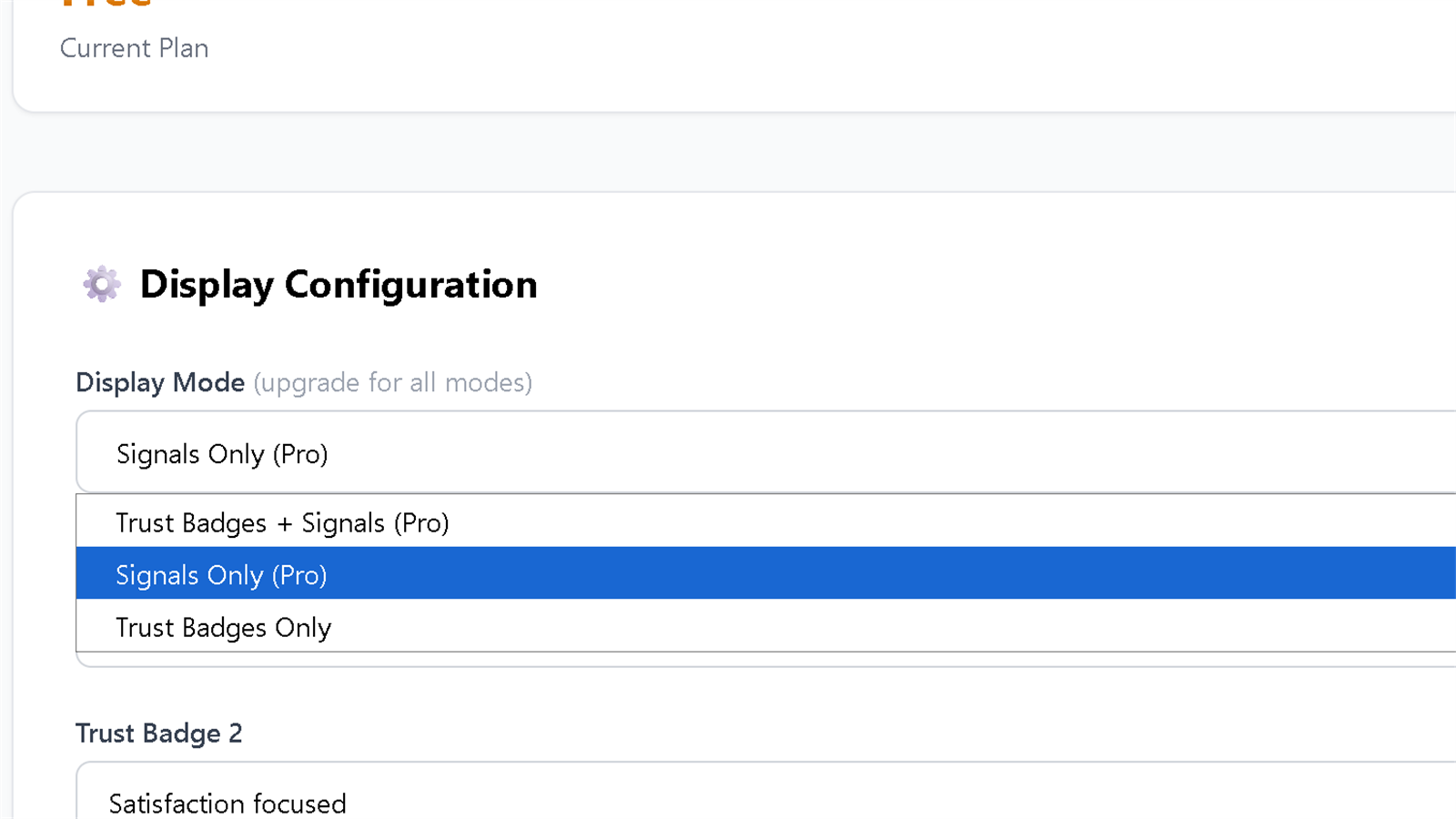Click the orange Free plan name
This screenshot has height=819, width=1456.
pyautogui.click(x=106, y=4)
